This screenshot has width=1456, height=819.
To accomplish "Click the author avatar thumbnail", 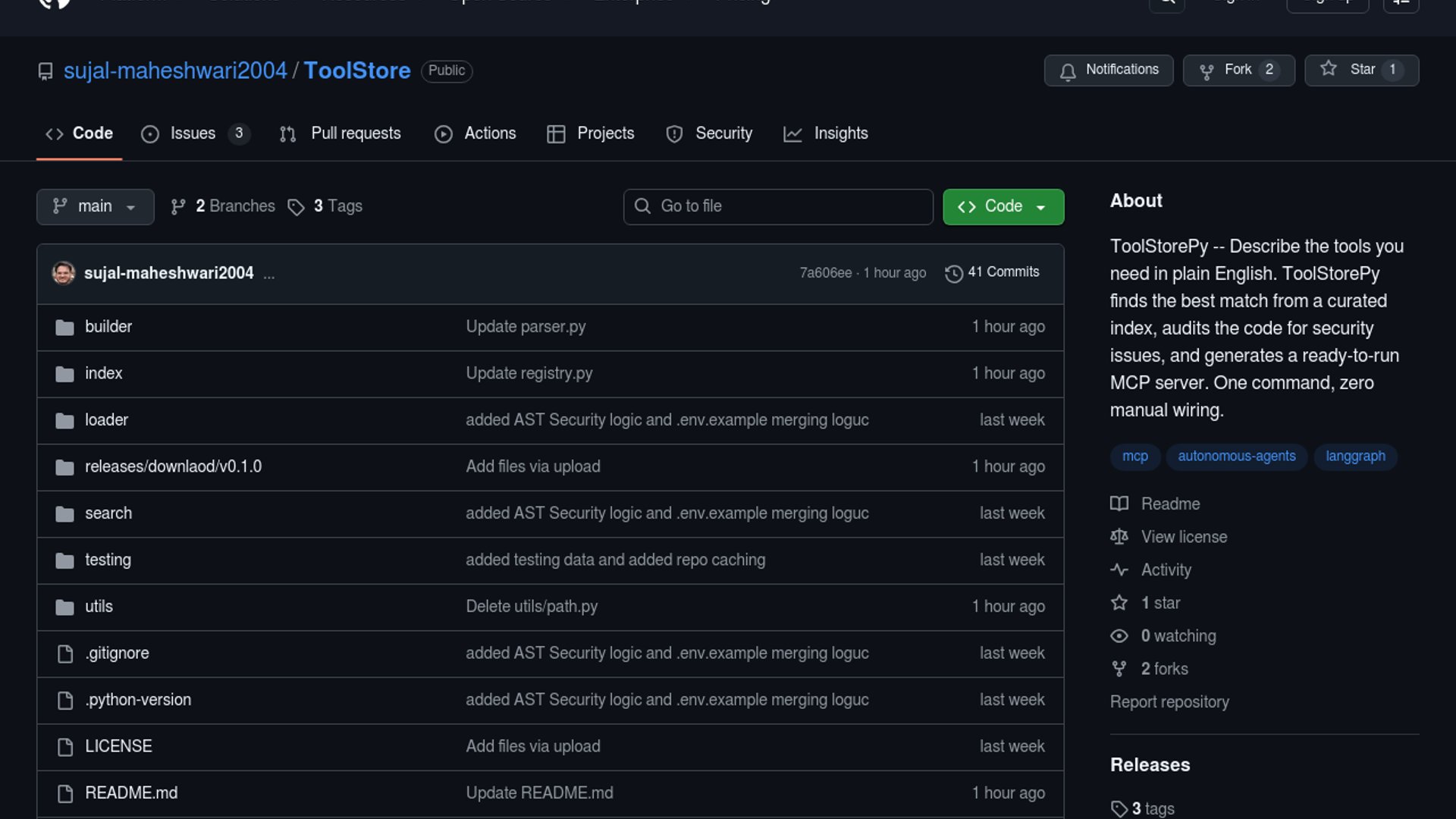I will coord(64,273).
